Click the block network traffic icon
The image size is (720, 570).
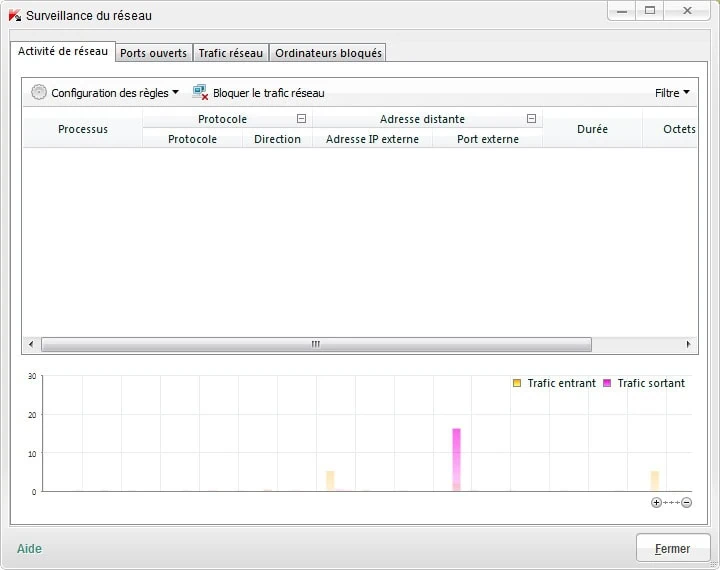pos(200,92)
